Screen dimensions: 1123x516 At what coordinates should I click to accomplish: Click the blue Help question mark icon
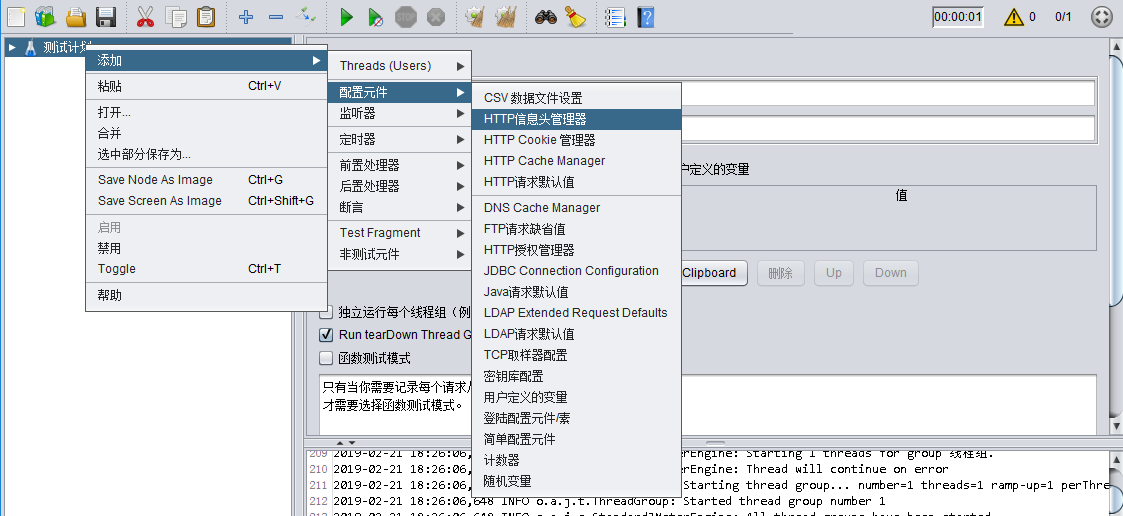[645, 16]
